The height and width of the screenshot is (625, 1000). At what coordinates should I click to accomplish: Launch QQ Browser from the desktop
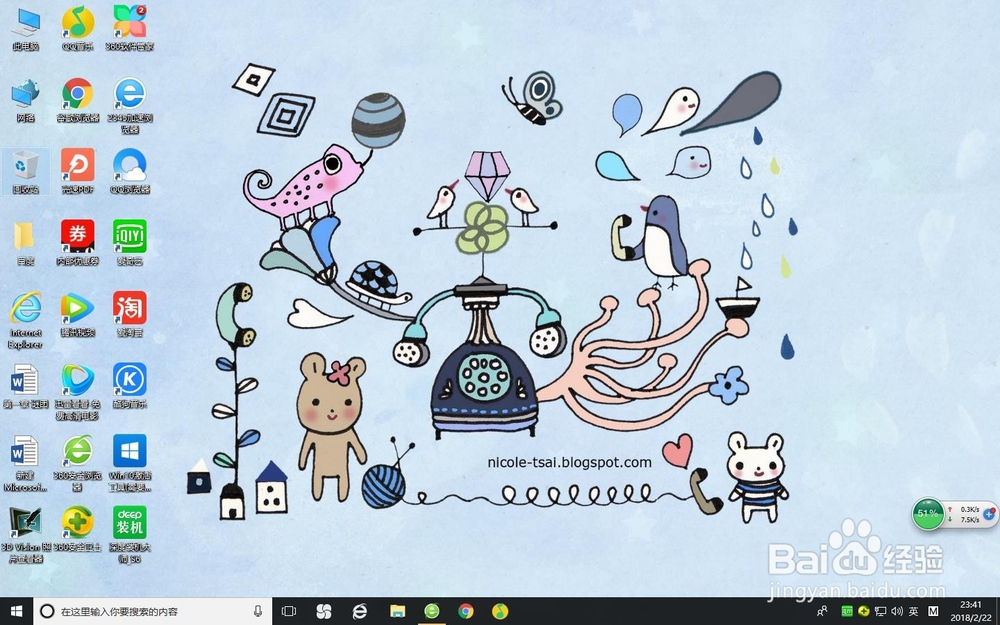[129, 172]
